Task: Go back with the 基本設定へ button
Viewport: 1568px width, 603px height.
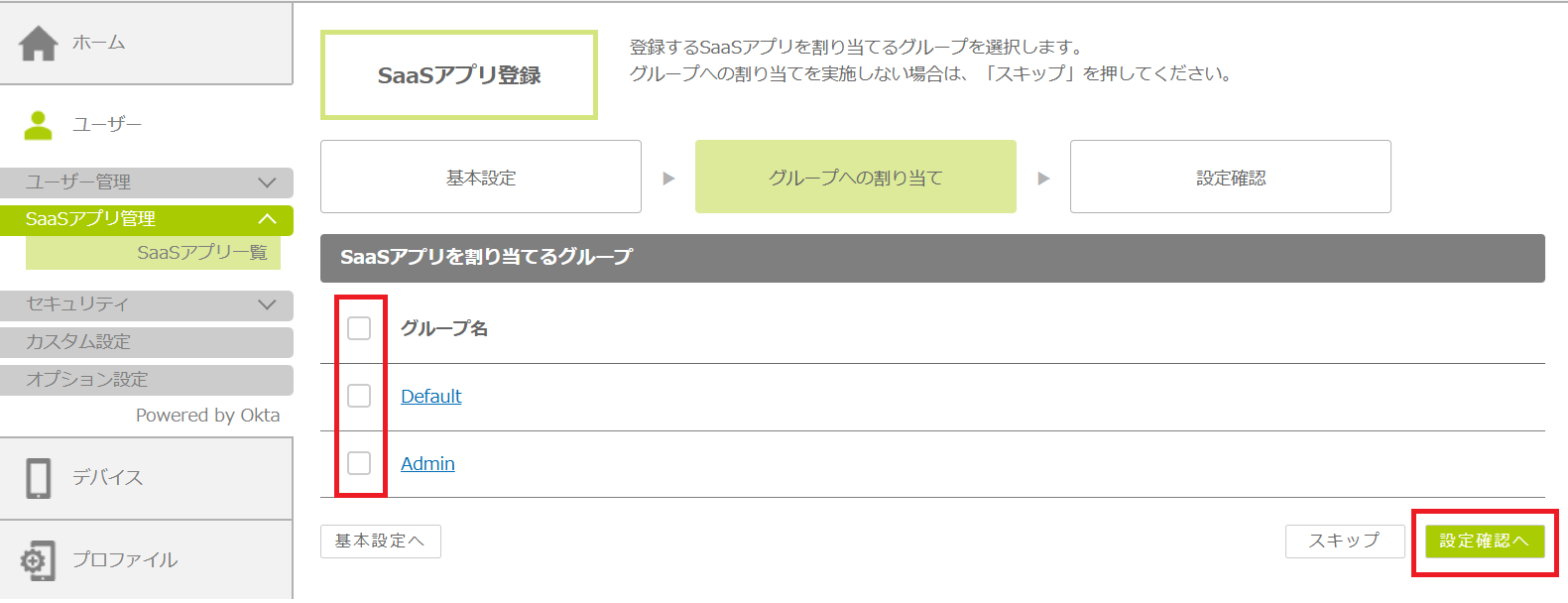Action: point(380,542)
